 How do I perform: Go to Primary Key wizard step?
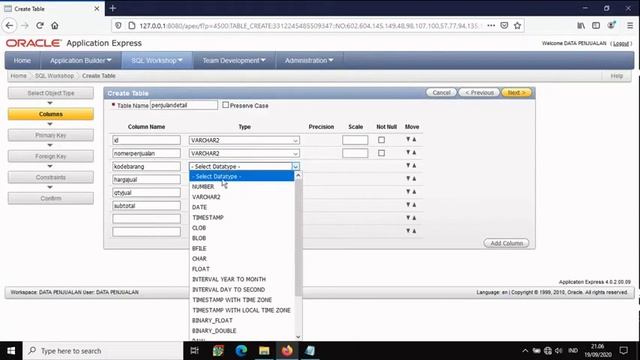tap(51, 135)
